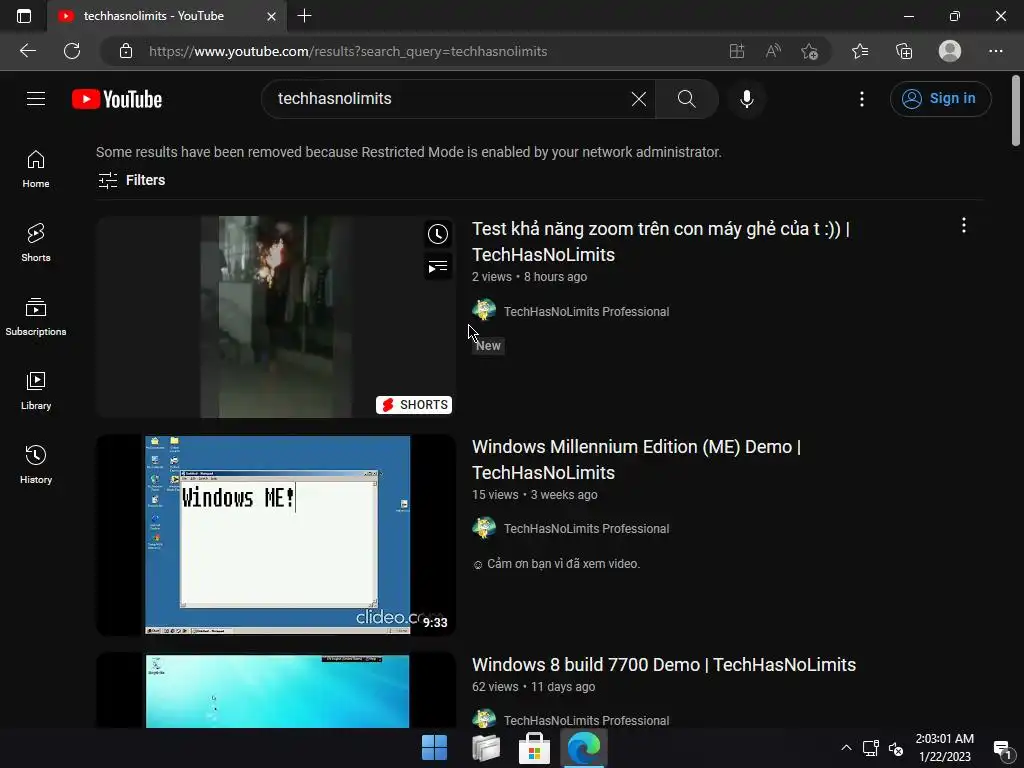
Task: Open taskbar clock showing 2:03:01 AM
Action: [x=944, y=748]
